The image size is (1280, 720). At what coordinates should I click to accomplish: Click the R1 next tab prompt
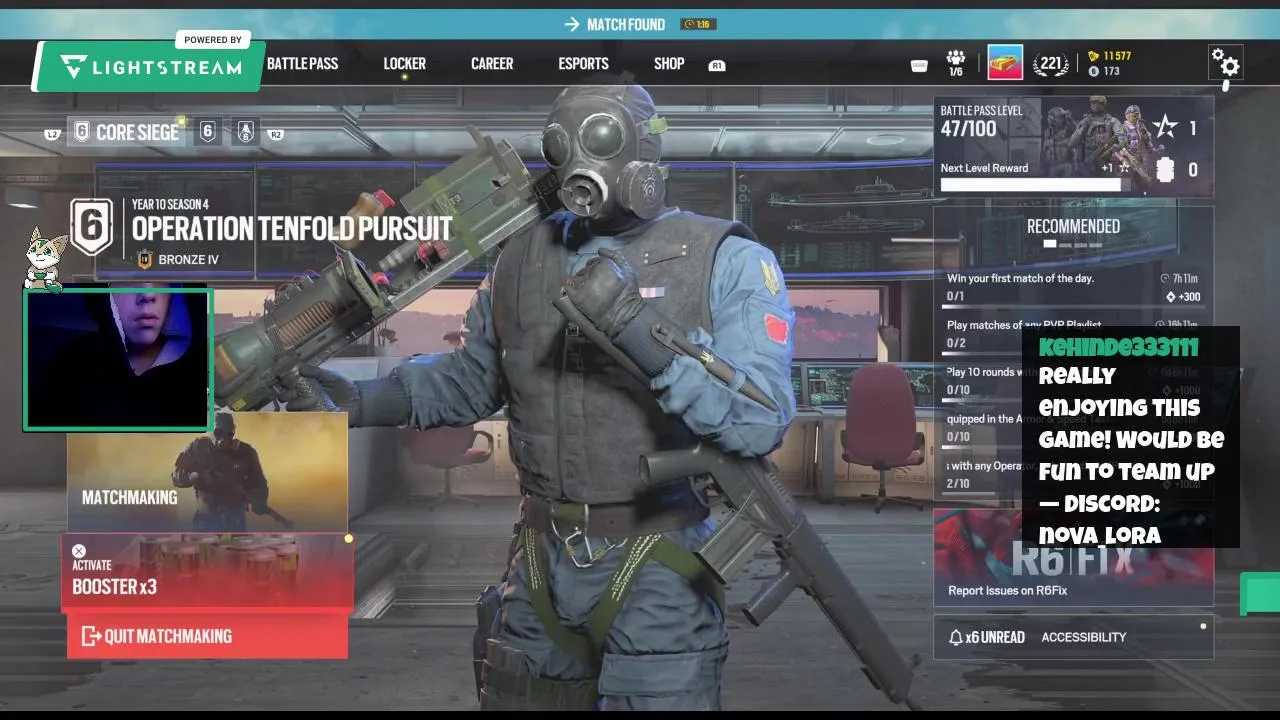click(716, 66)
